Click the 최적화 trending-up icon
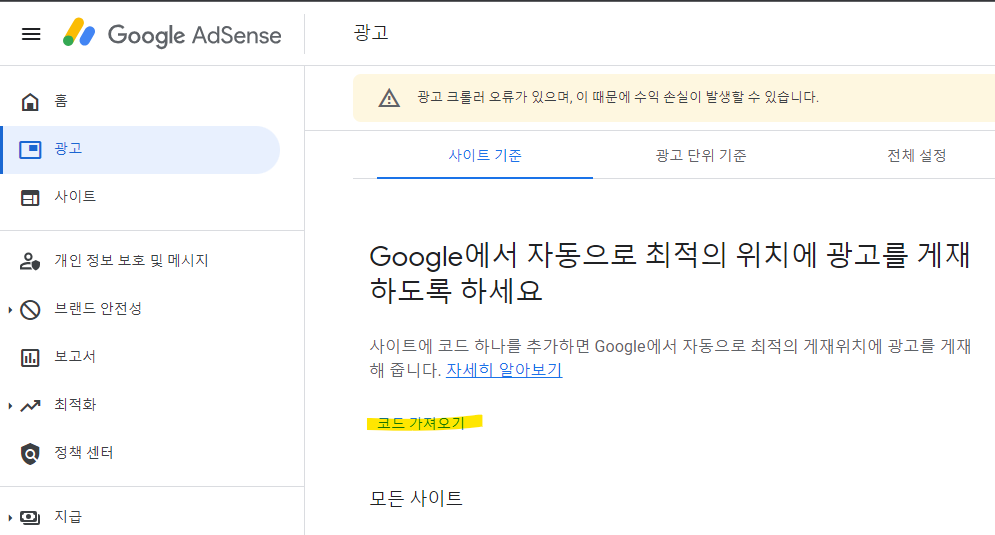995x535 pixels. pos(30,406)
